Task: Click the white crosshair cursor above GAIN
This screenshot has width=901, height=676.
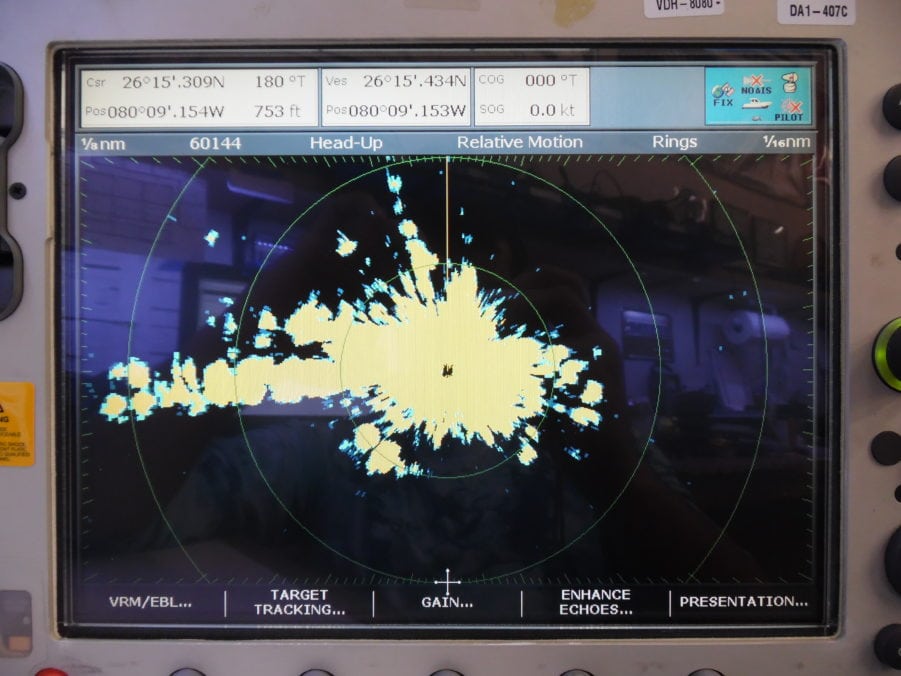Action: pyautogui.click(x=448, y=582)
